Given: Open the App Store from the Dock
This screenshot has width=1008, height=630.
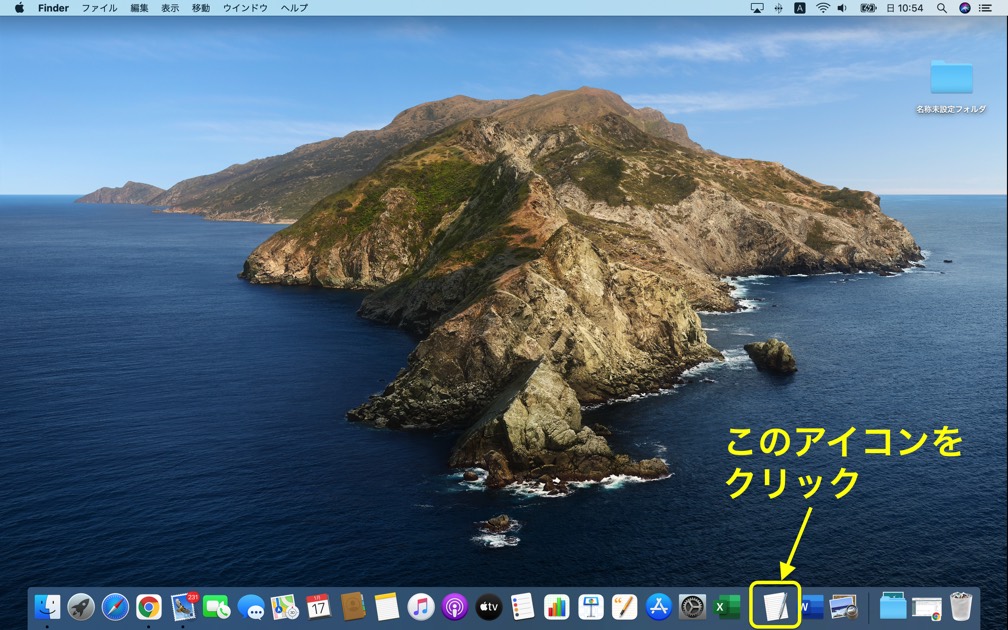Looking at the screenshot, I should (658, 606).
